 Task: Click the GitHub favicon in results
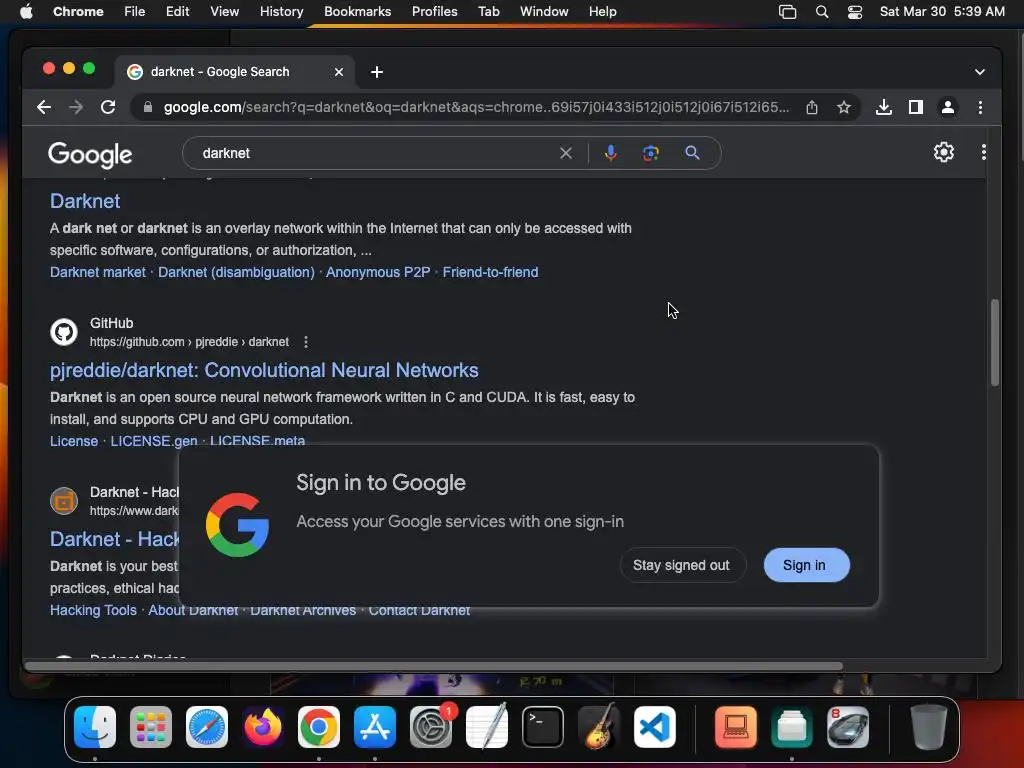tap(64, 332)
